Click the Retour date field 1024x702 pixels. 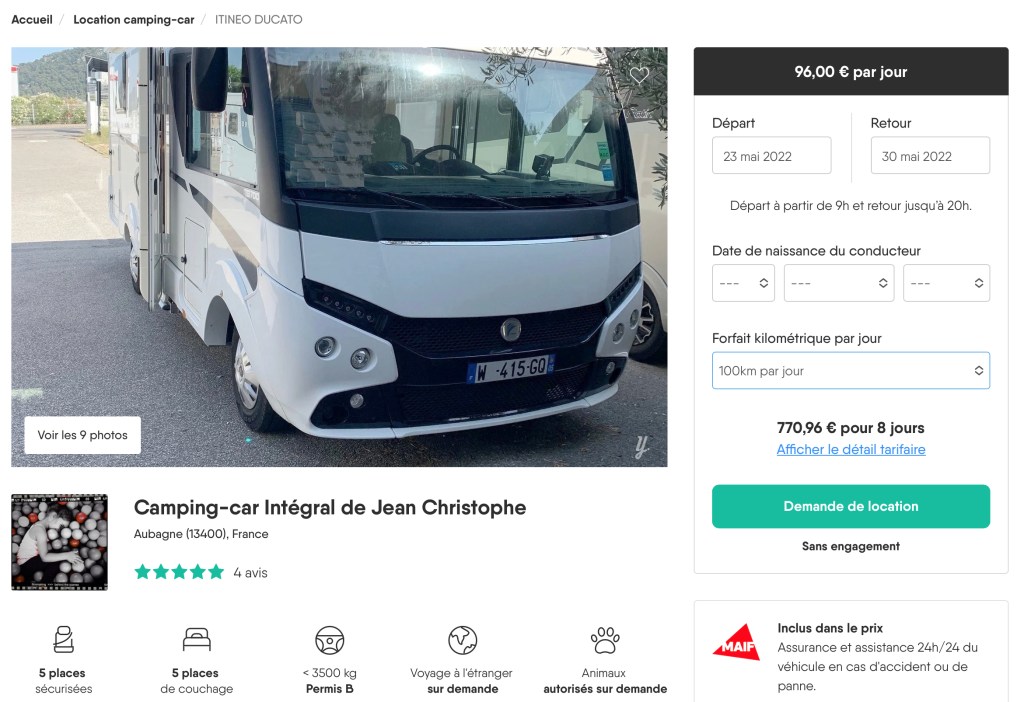930,156
